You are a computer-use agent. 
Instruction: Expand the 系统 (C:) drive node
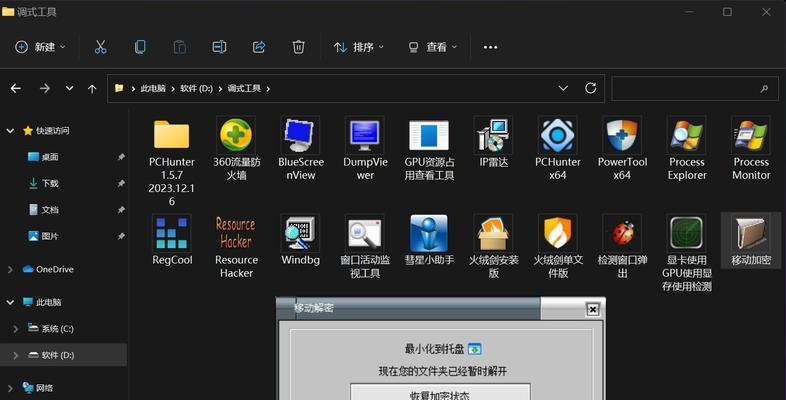16,329
